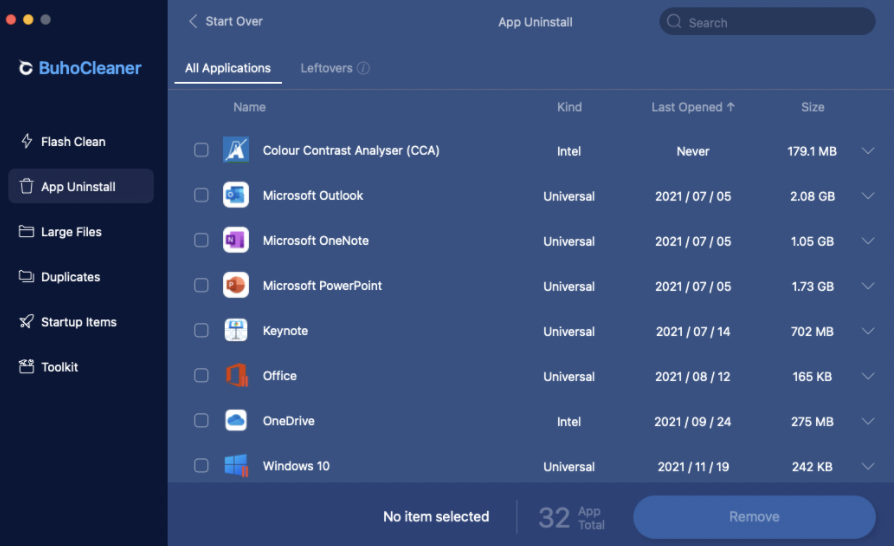Click the Windows 10 date 2021 / 11 / 19
This screenshot has width=894, height=546.
[693, 467]
